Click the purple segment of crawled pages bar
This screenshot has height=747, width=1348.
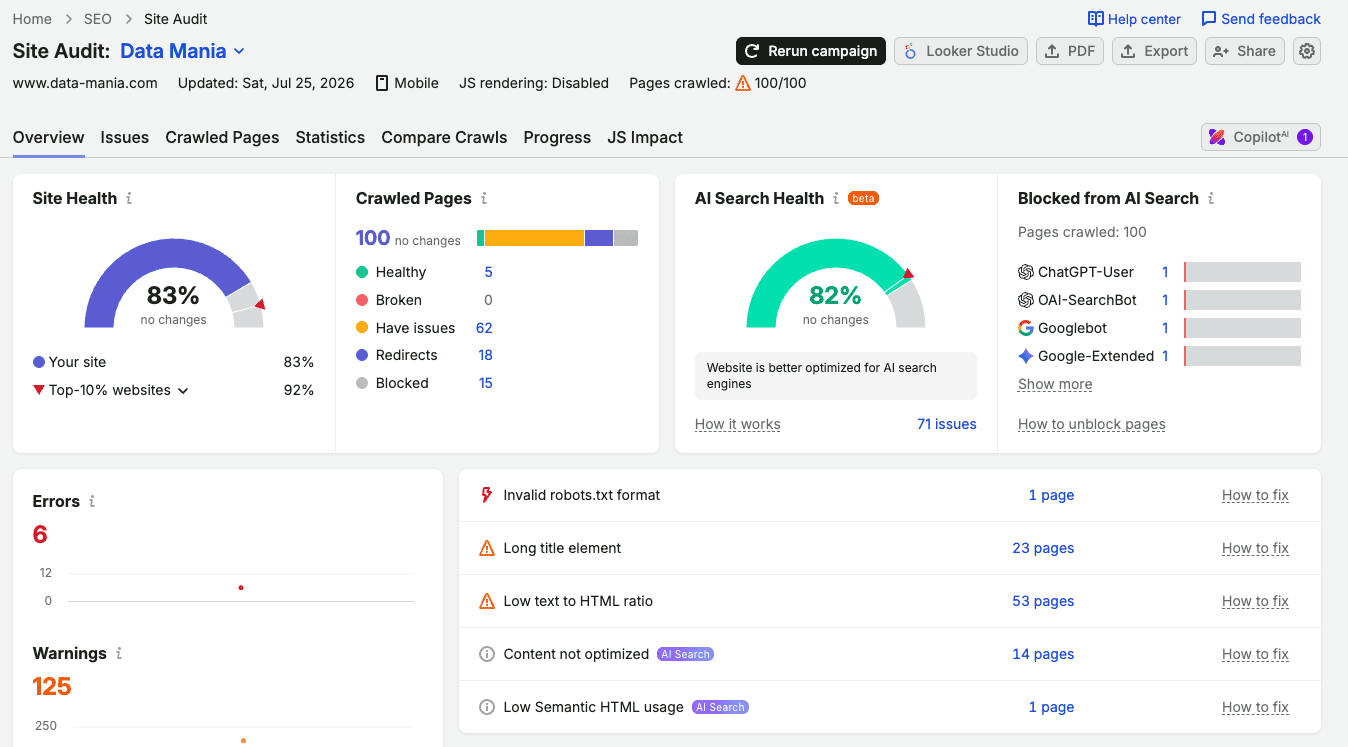[599, 238]
